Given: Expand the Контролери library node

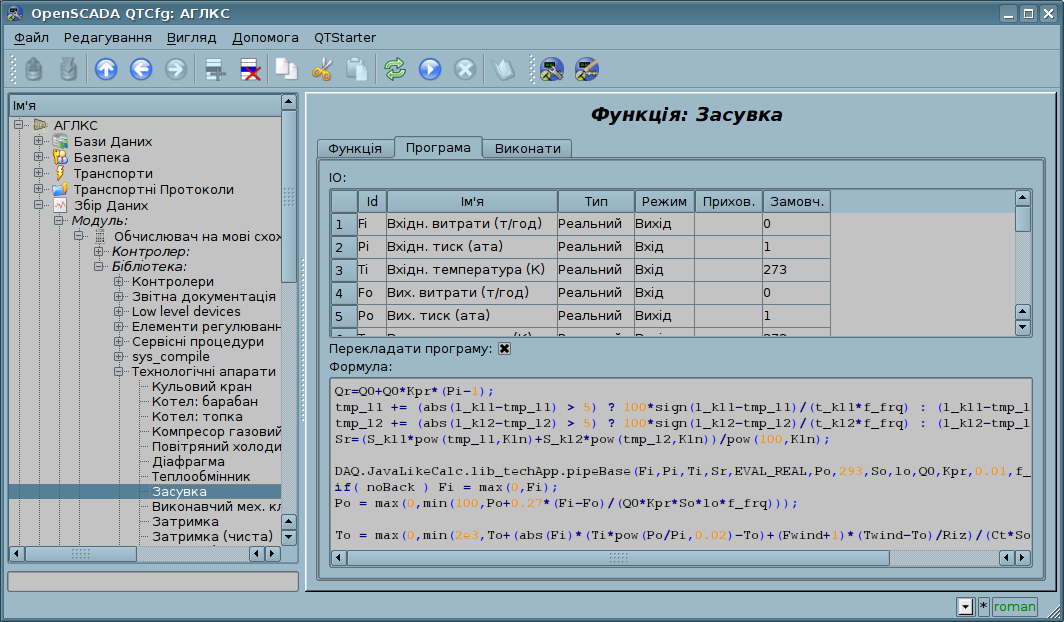Looking at the screenshot, I should coord(119,282).
